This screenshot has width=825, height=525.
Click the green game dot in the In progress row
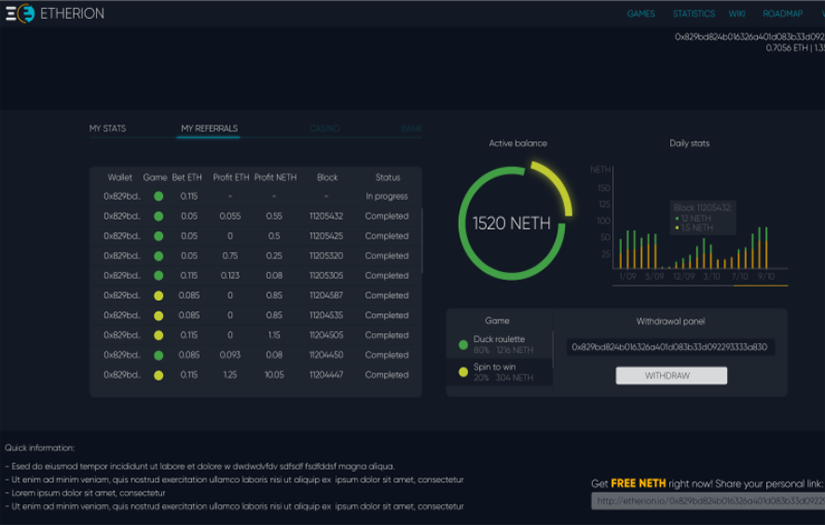point(158,196)
